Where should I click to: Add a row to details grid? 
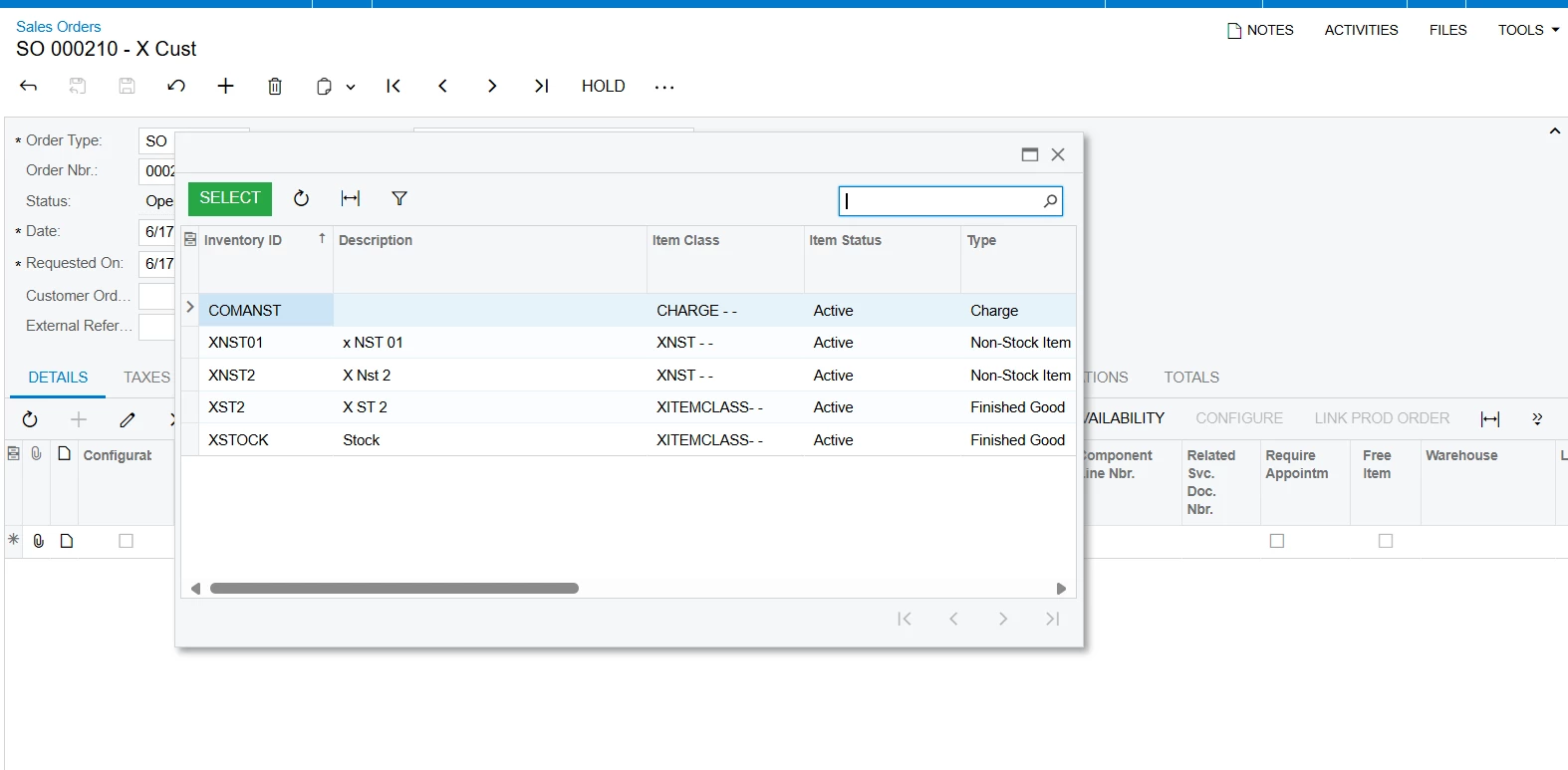[x=79, y=419]
